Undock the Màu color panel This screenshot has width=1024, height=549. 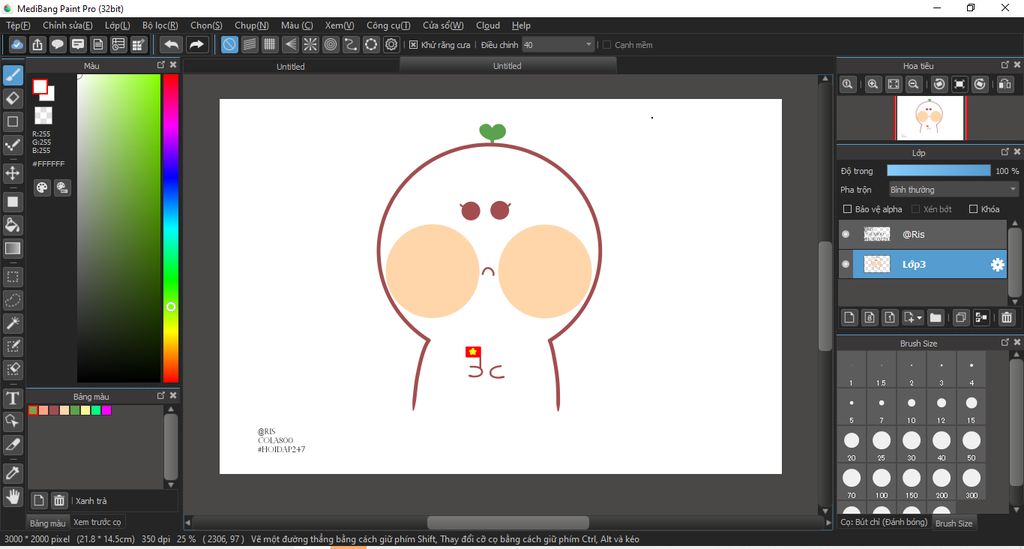coord(161,65)
